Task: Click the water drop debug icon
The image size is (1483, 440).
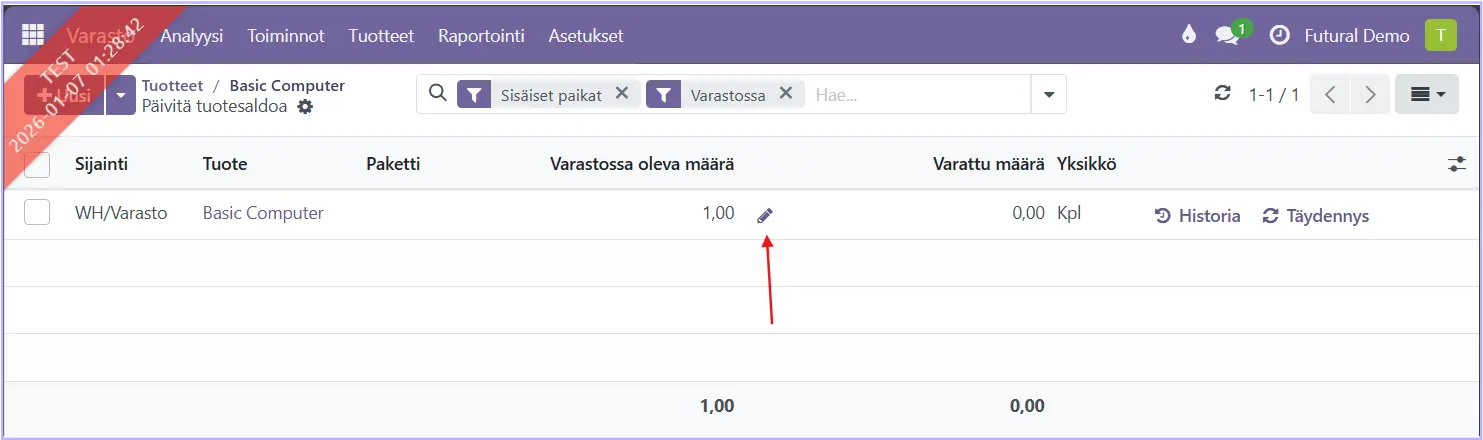Action: 1188,35
